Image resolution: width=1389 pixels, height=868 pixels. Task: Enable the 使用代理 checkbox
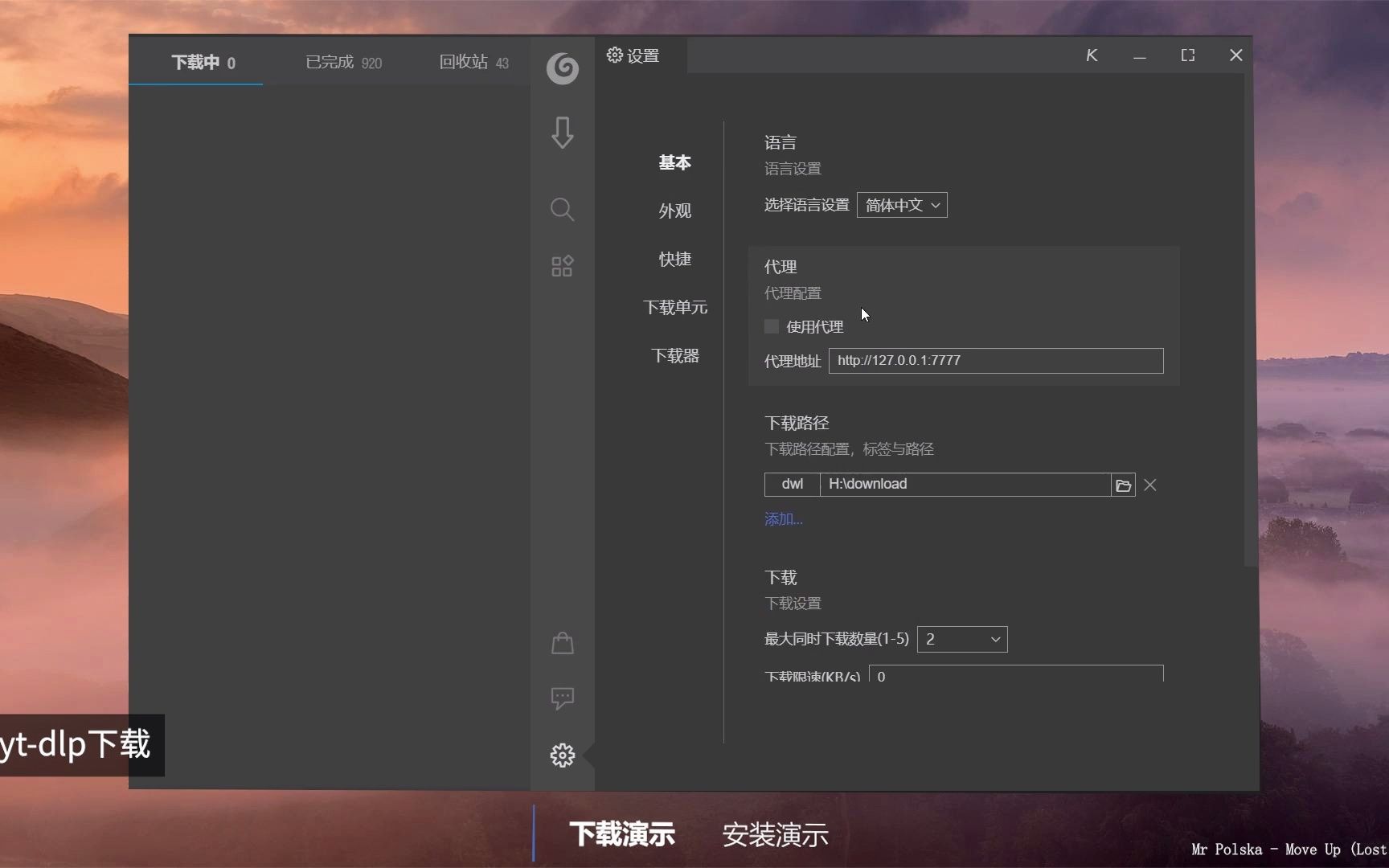tap(772, 326)
